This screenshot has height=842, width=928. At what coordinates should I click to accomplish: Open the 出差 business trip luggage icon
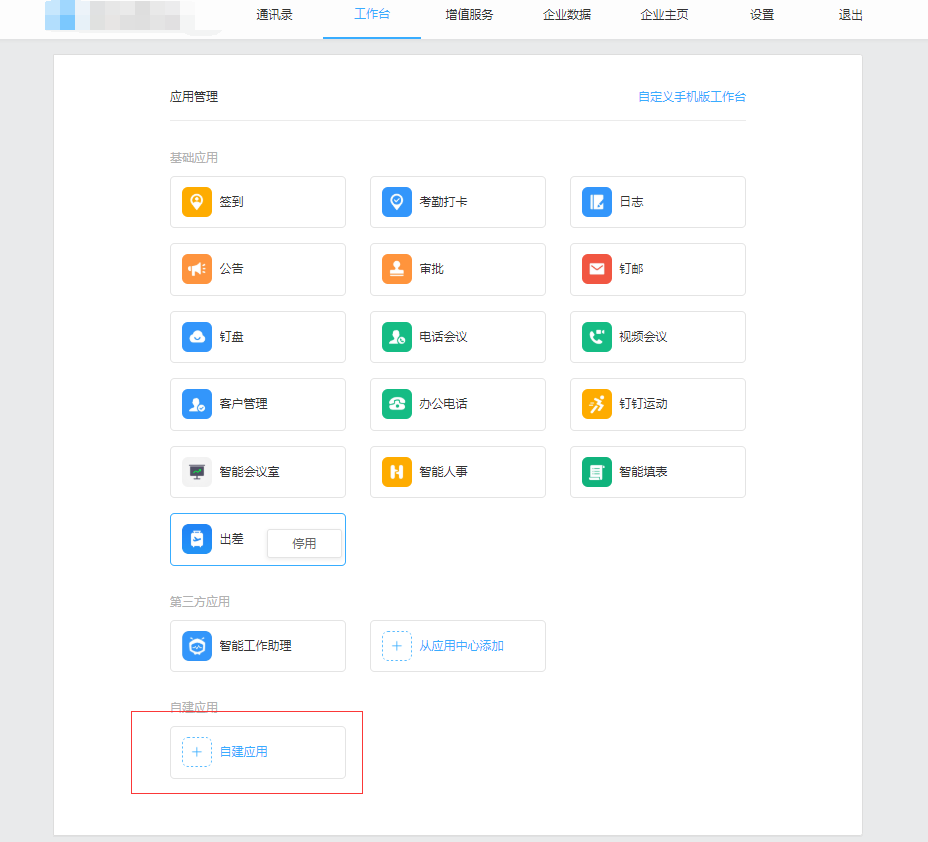coord(196,539)
